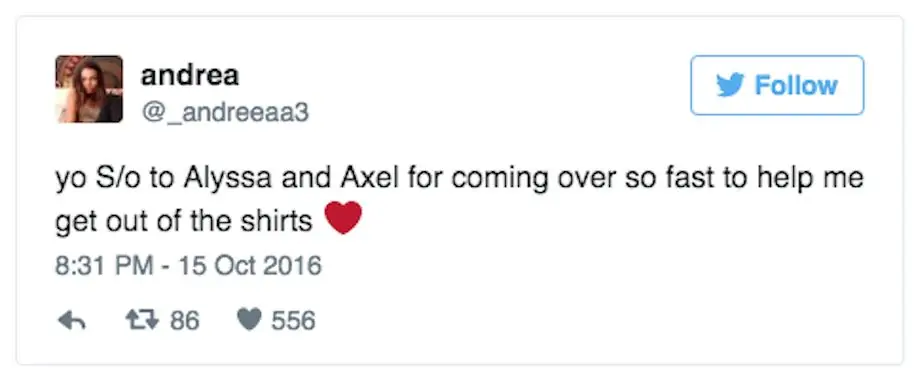Open the 8:31 PM time link
The height and width of the screenshot is (379, 914).
point(104,266)
